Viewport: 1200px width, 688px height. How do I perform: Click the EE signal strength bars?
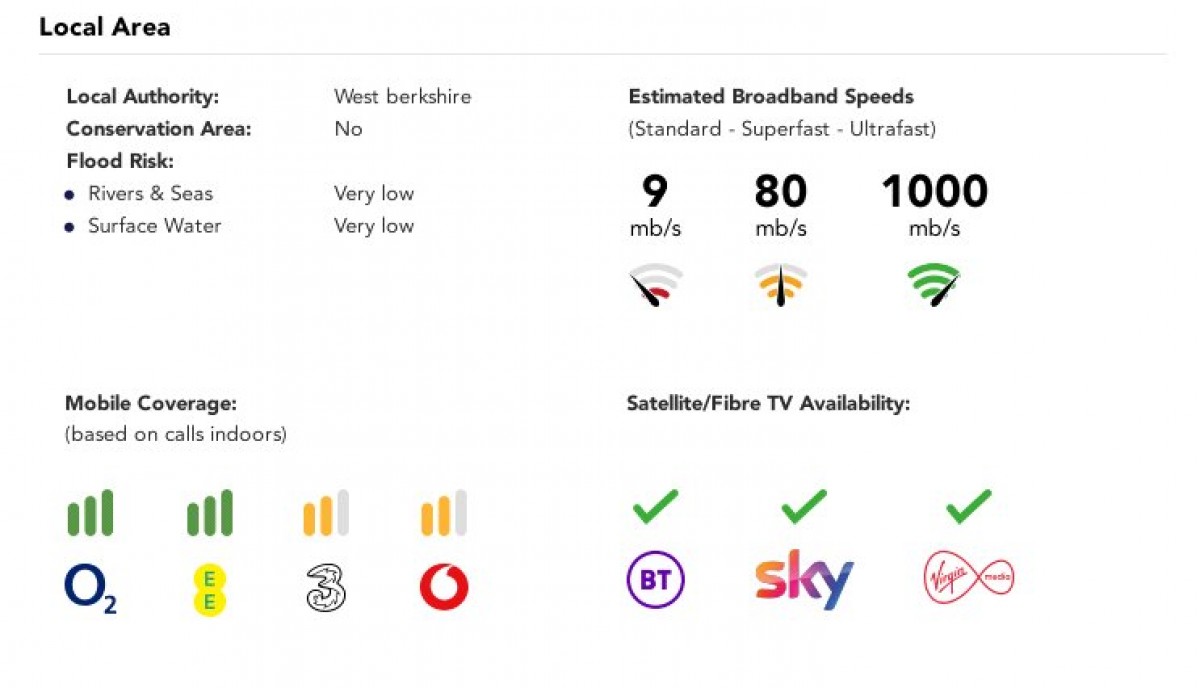[210, 513]
